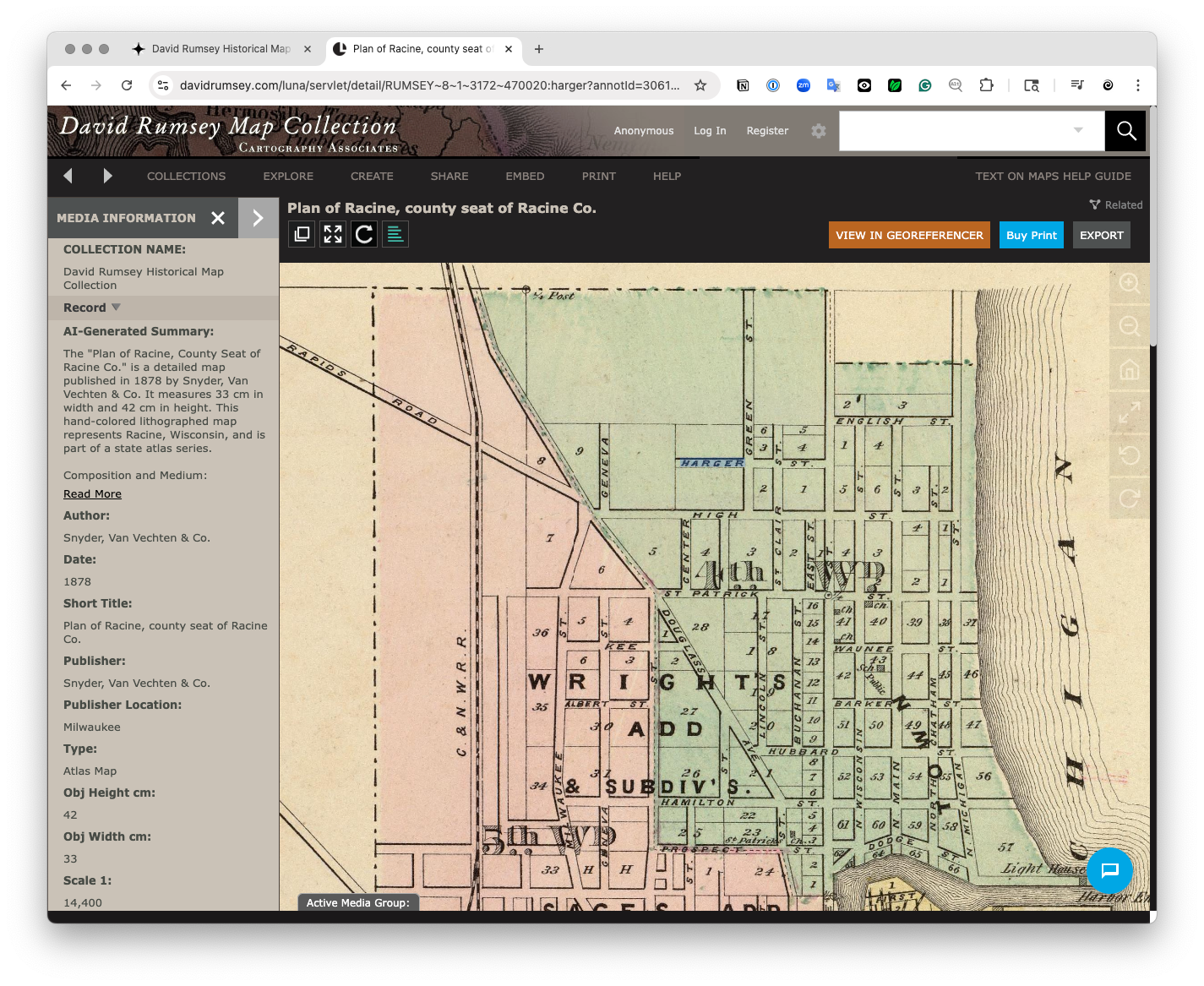This screenshot has width=1204, height=986.
Task: Collapse the sidebar with chevron arrow
Action: pyautogui.click(x=259, y=218)
